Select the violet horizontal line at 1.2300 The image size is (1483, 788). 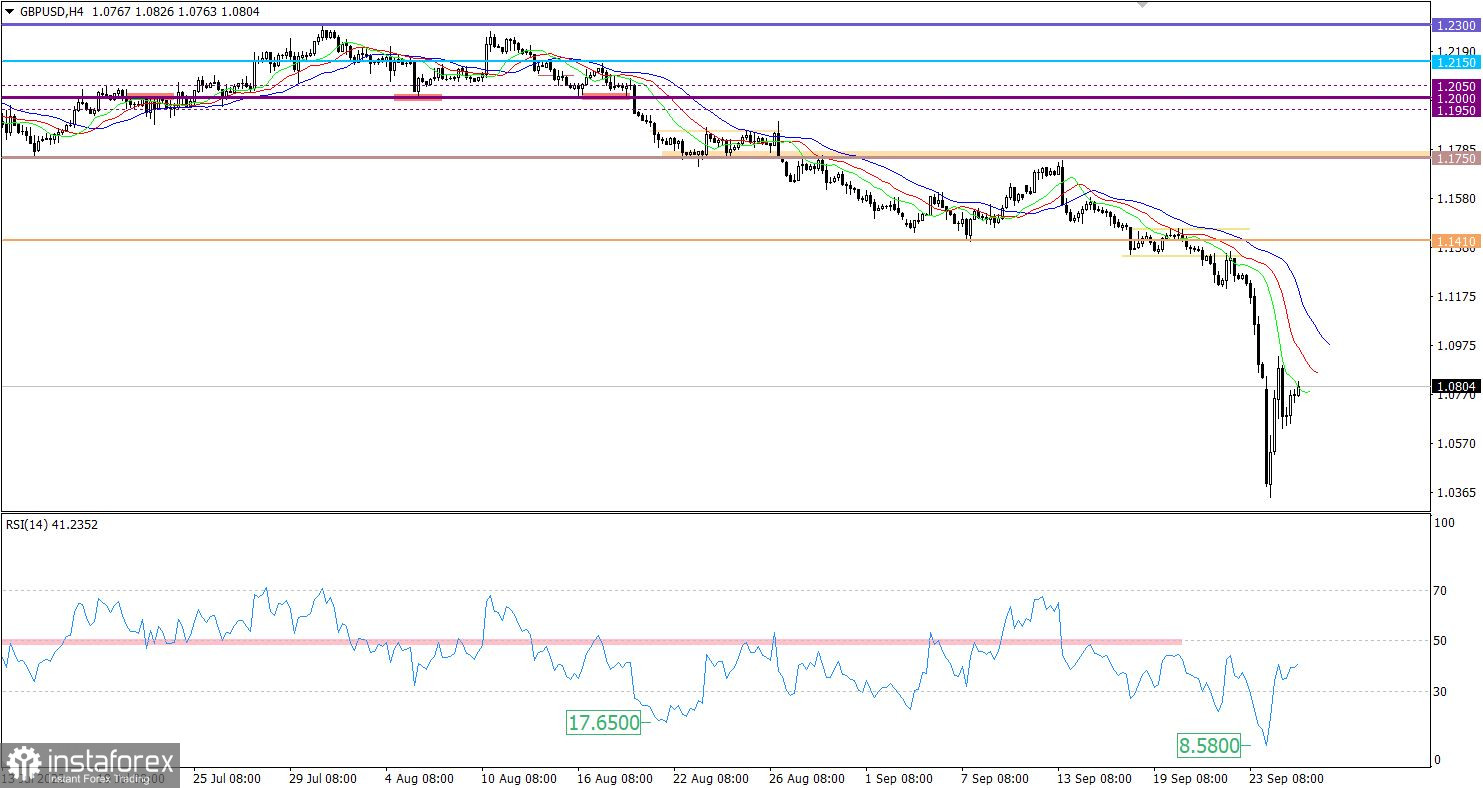[715, 25]
